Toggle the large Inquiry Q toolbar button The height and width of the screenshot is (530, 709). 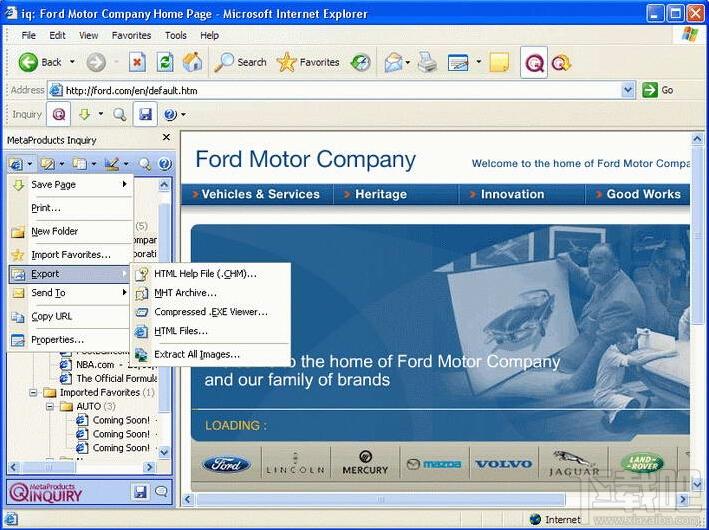tap(534, 62)
